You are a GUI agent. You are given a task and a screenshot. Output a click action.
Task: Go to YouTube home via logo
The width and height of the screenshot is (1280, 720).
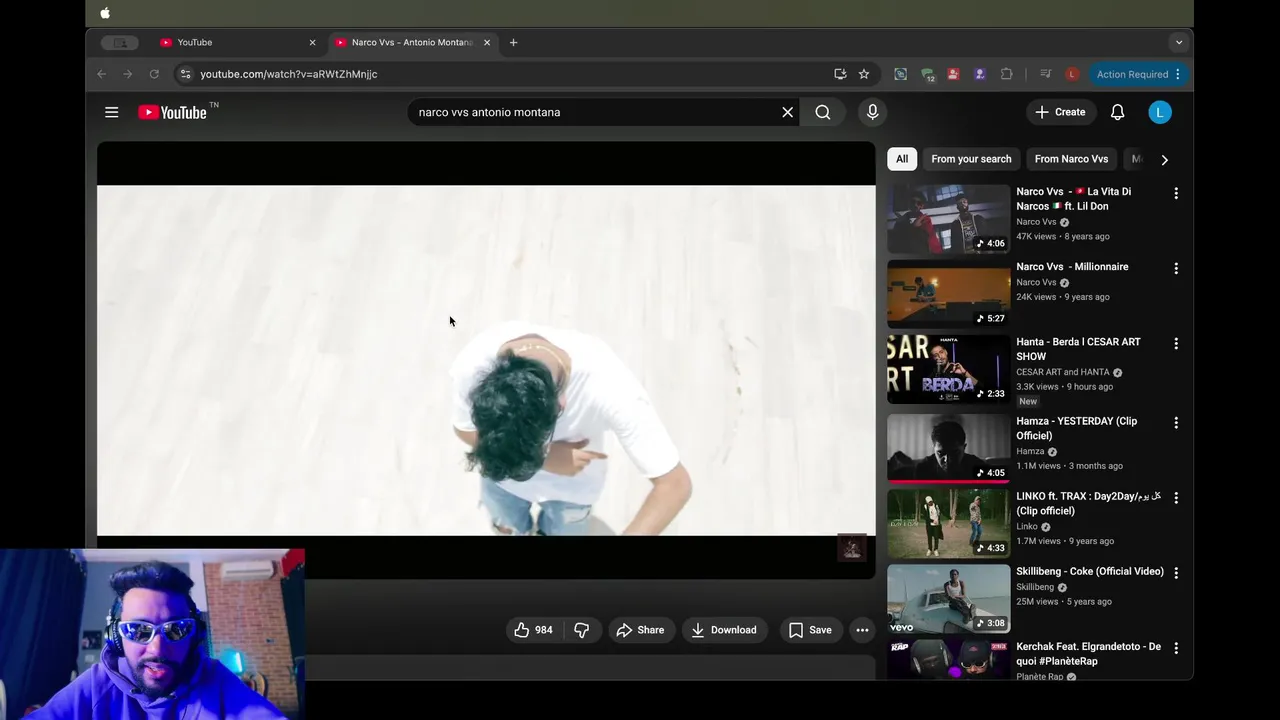pos(172,112)
